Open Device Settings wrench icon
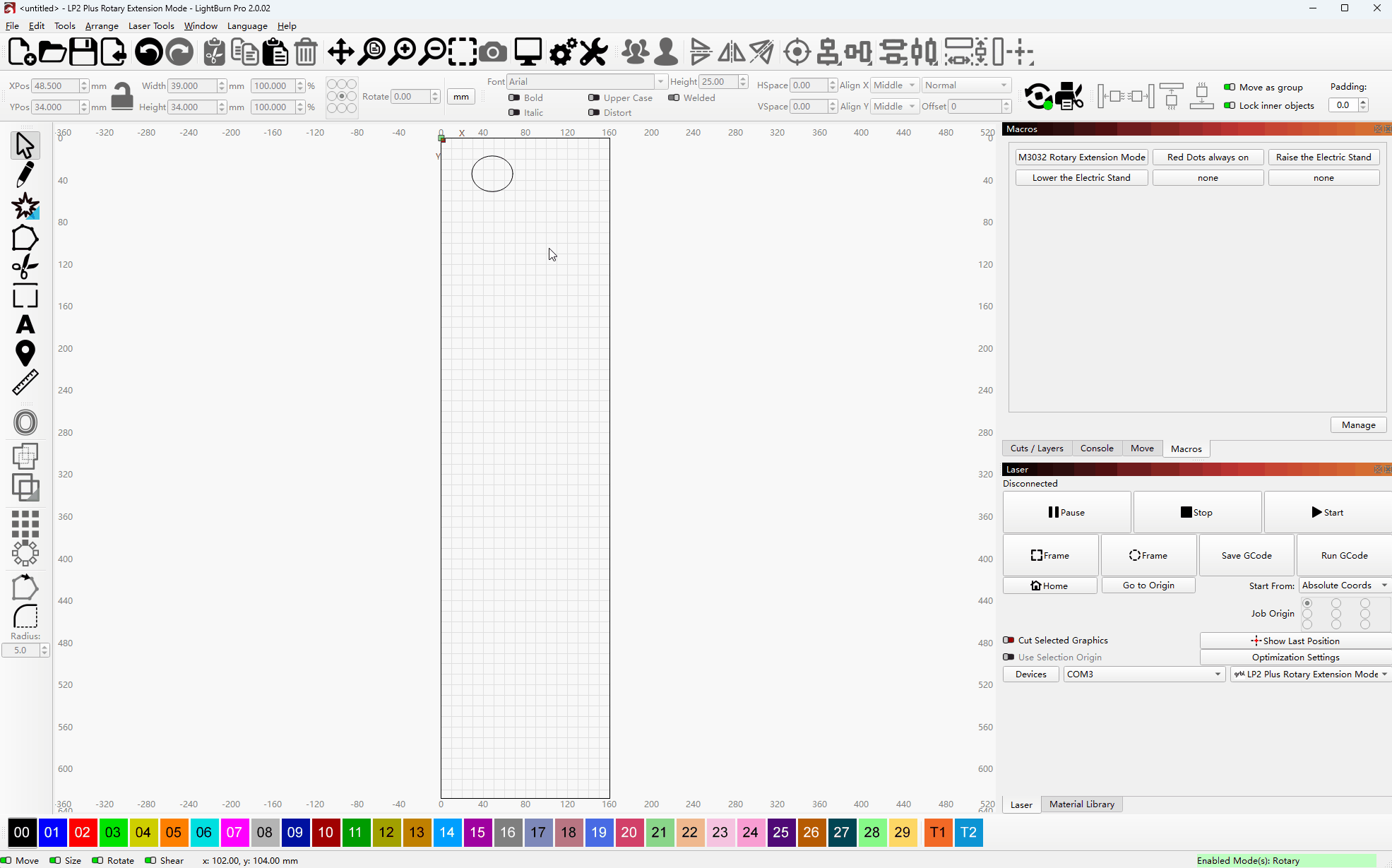This screenshot has height=868, width=1392. click(x=593, y=52)
